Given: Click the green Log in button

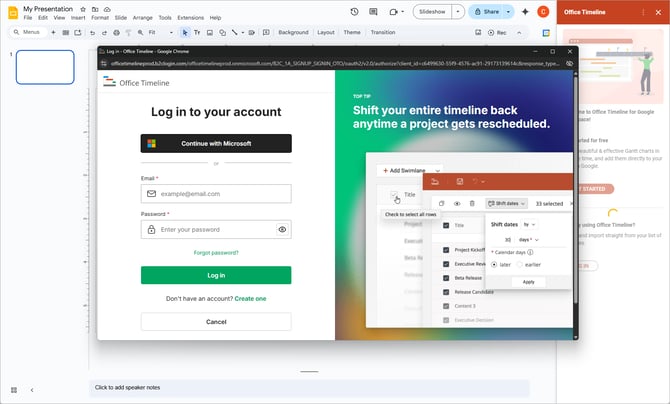Looking at the screenshot, I should tap(216, 275).
